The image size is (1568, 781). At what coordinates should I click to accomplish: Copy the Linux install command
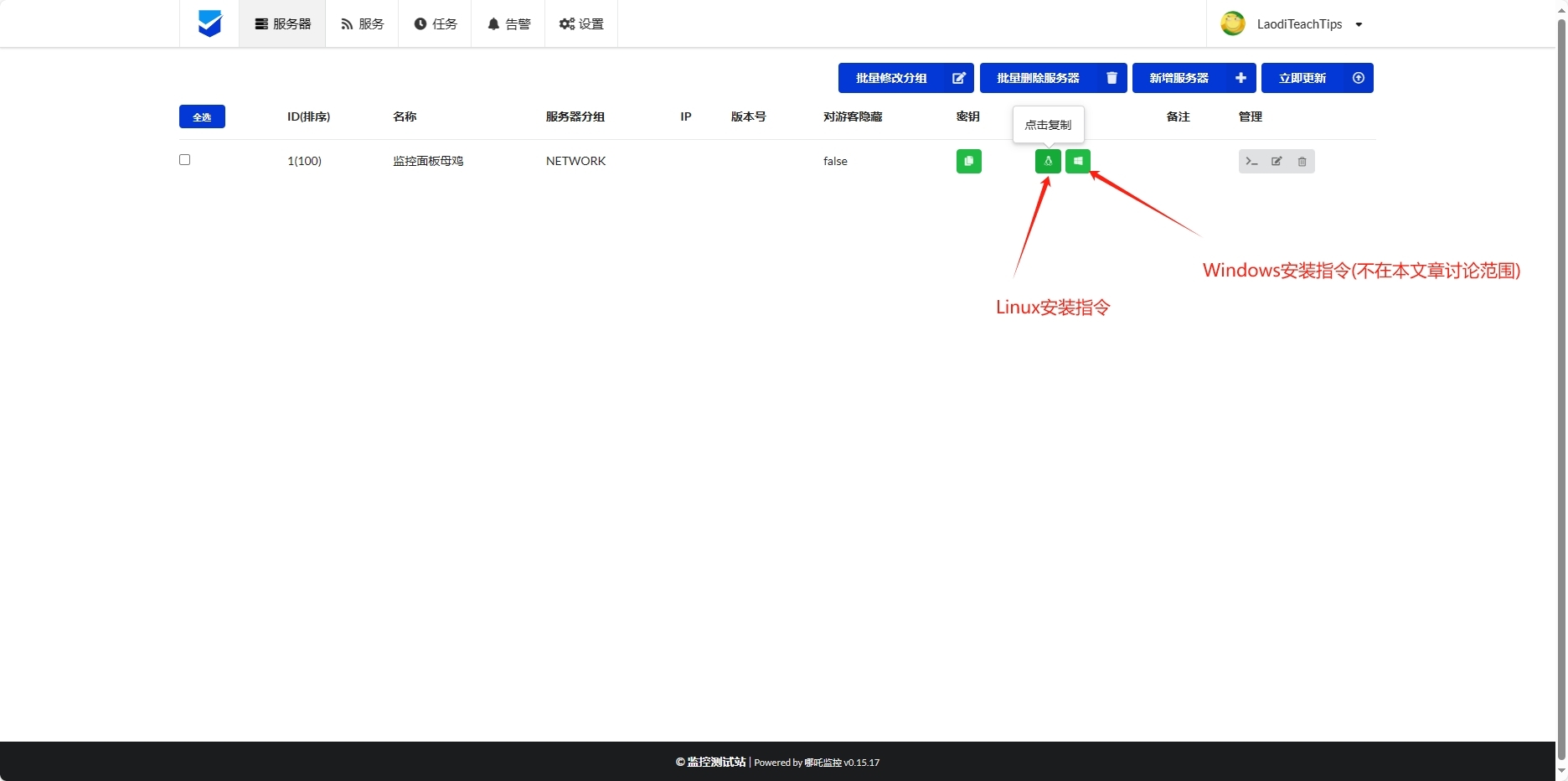pos(1048,161)
